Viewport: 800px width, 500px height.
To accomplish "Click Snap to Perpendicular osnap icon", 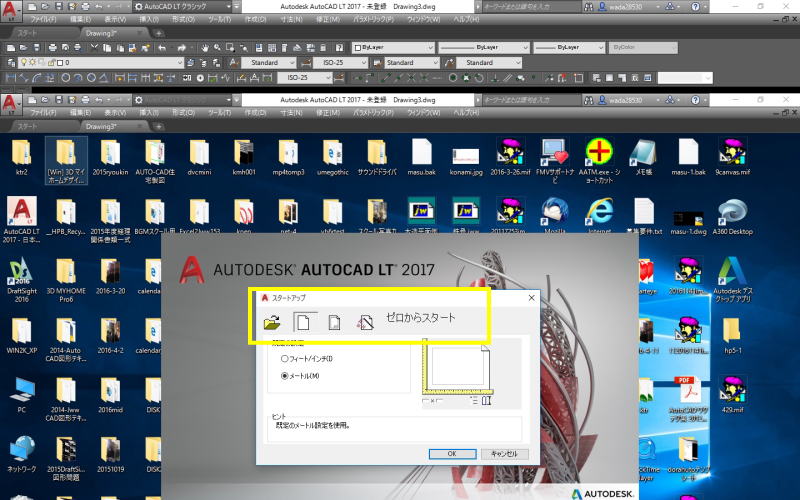I will click(x=494, y=78).
